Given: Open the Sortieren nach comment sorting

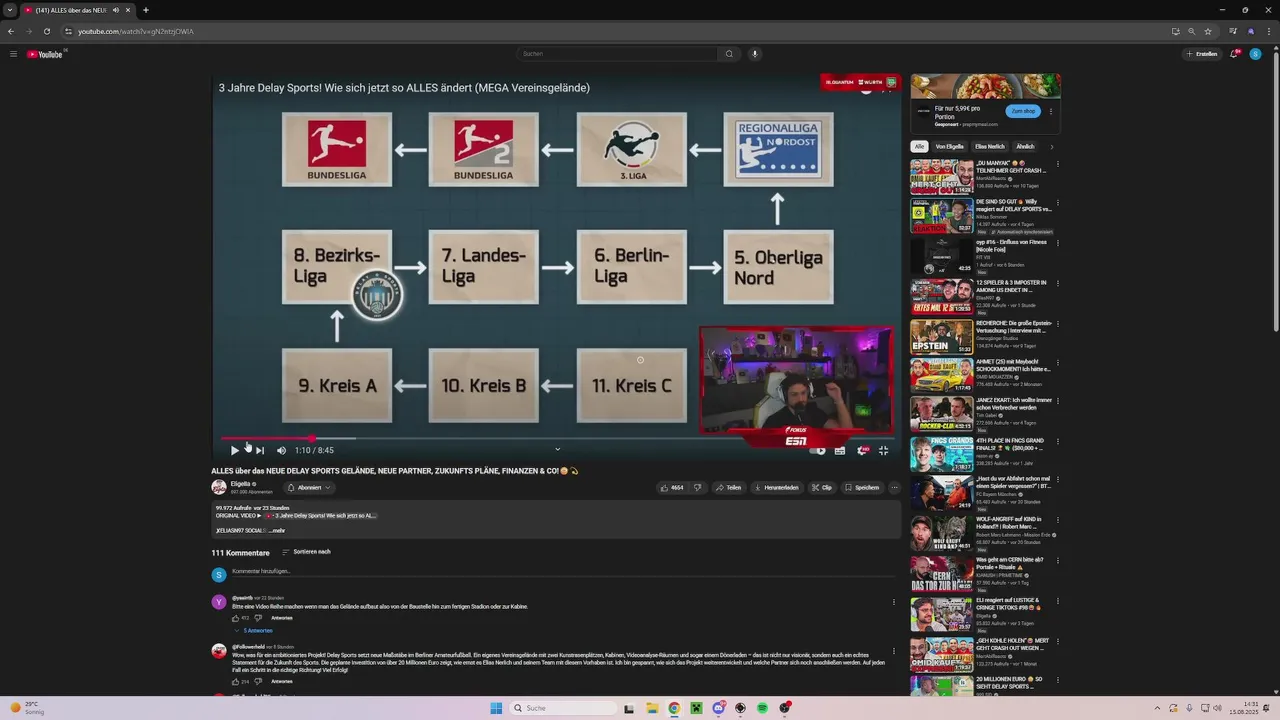Looking at the screenshot, I should click(306, 552).
